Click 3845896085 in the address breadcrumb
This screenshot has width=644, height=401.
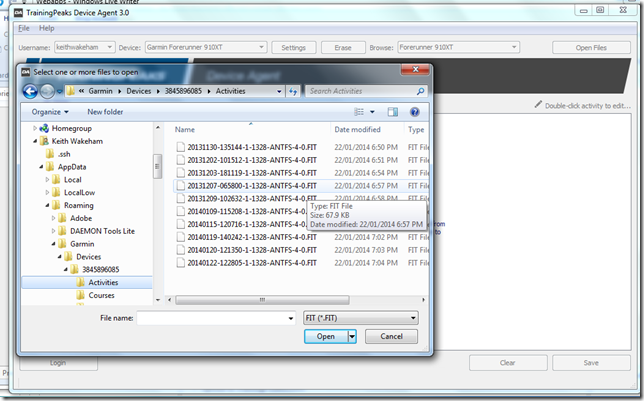[x=183, y=91]
